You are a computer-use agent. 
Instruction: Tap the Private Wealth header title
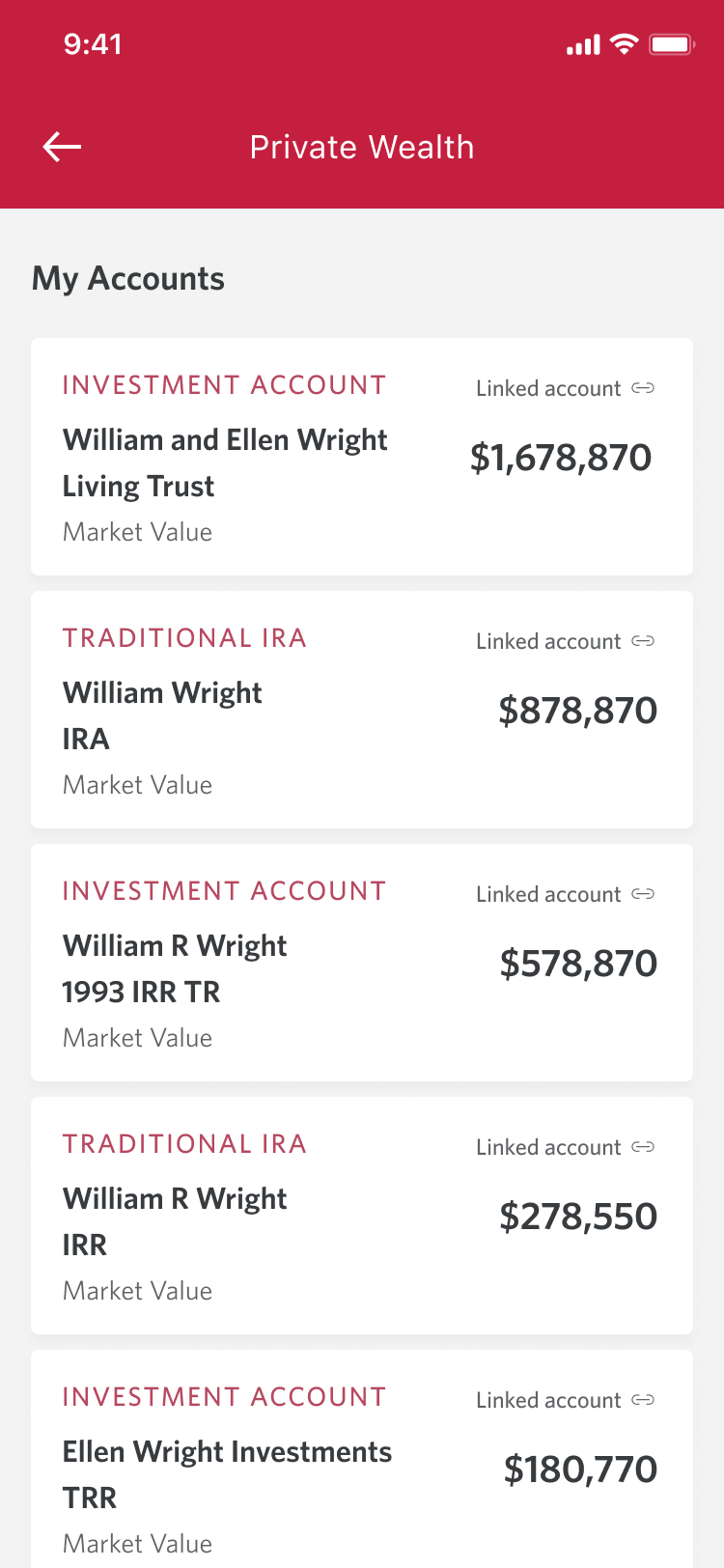pyautogui.click(x=362, y=147)
